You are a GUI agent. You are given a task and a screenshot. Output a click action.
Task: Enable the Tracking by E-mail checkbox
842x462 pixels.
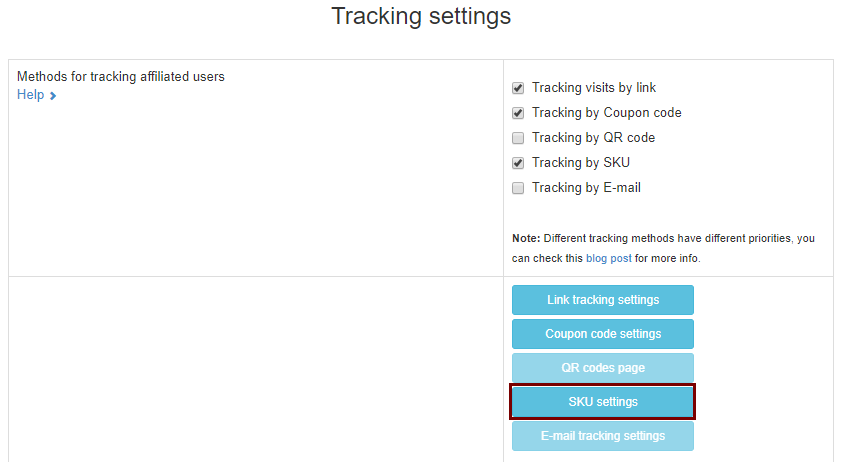click(x=518, y=188)
